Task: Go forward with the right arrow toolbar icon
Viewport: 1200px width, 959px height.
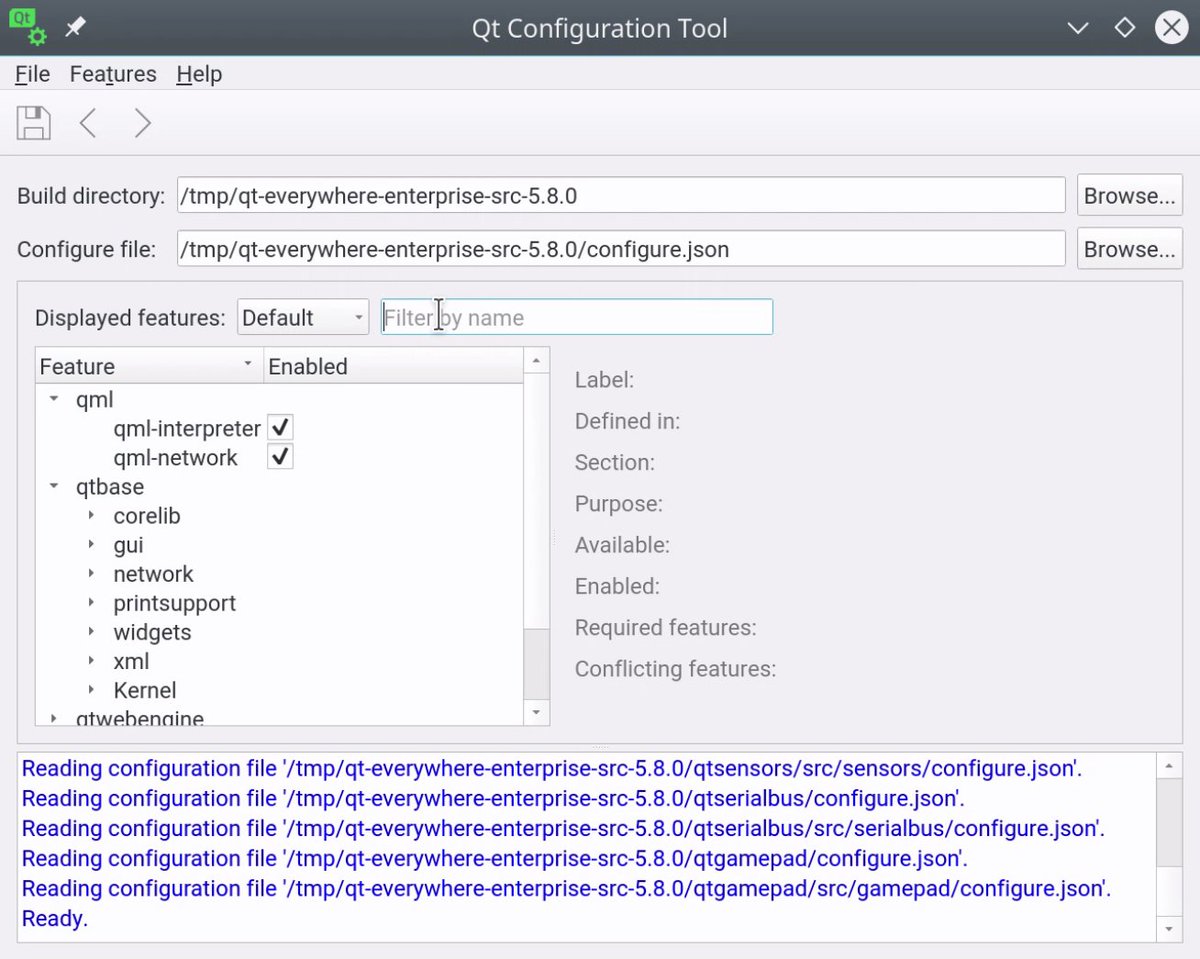Action: pos(142,123)
